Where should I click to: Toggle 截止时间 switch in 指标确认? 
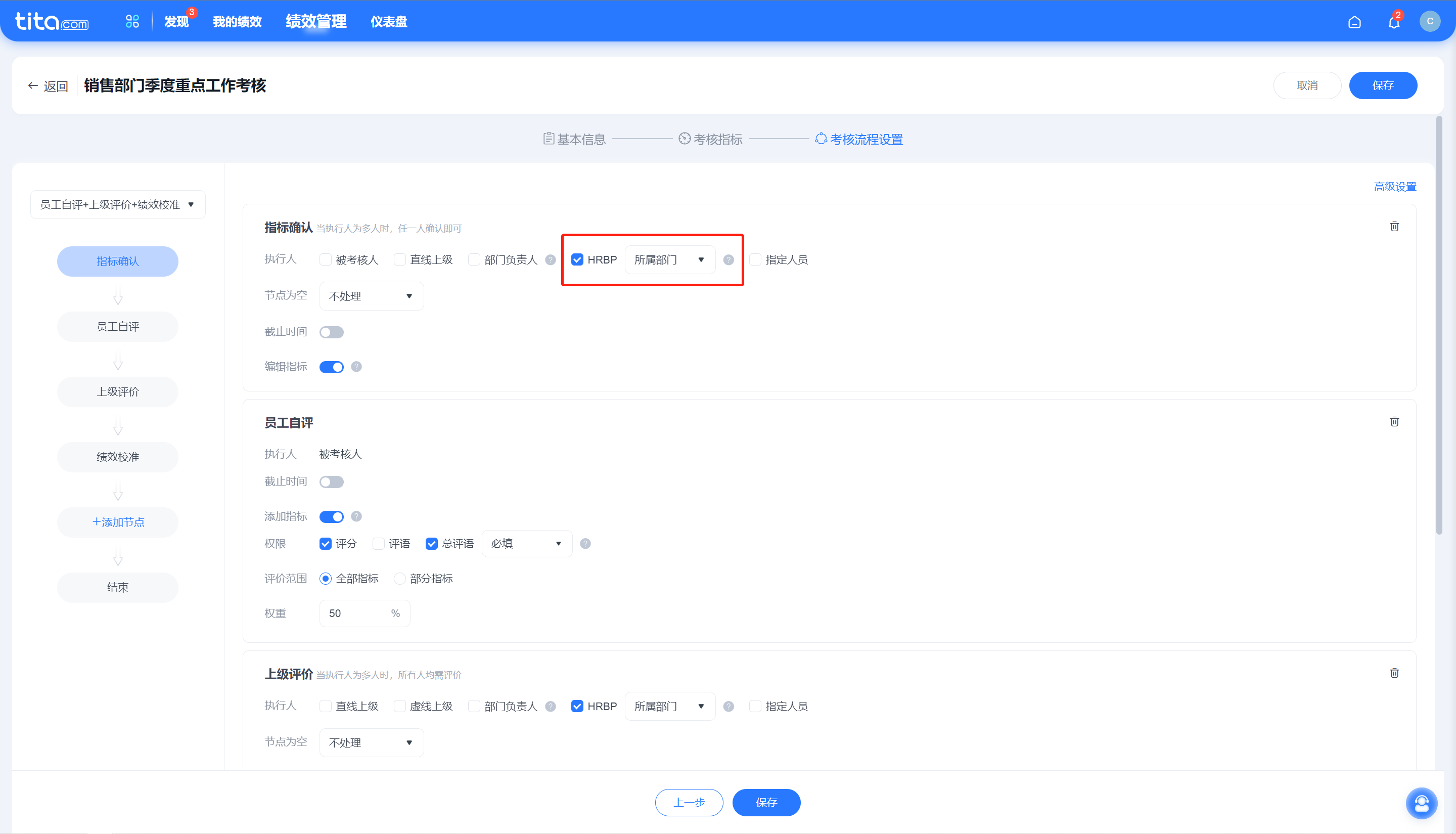coord(332,332)
